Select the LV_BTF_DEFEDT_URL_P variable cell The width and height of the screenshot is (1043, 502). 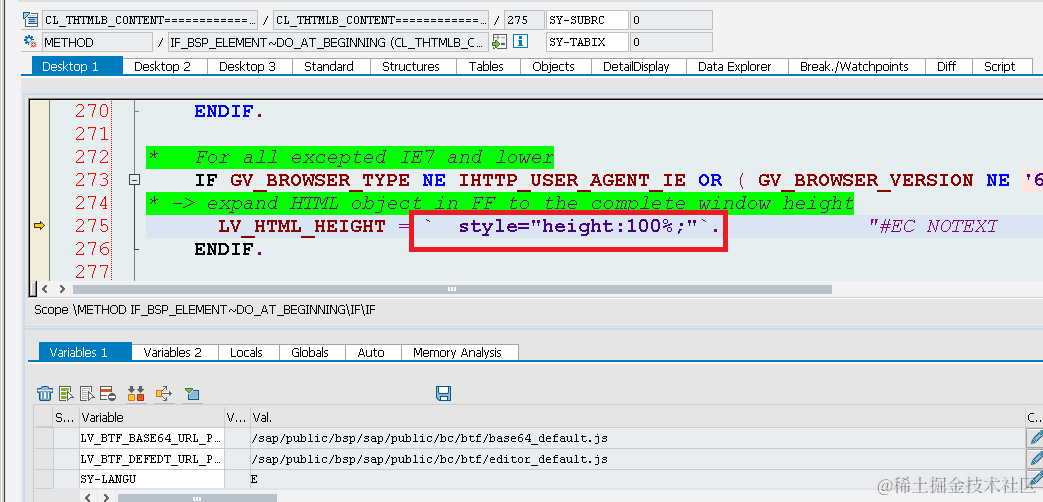[152, 458]
